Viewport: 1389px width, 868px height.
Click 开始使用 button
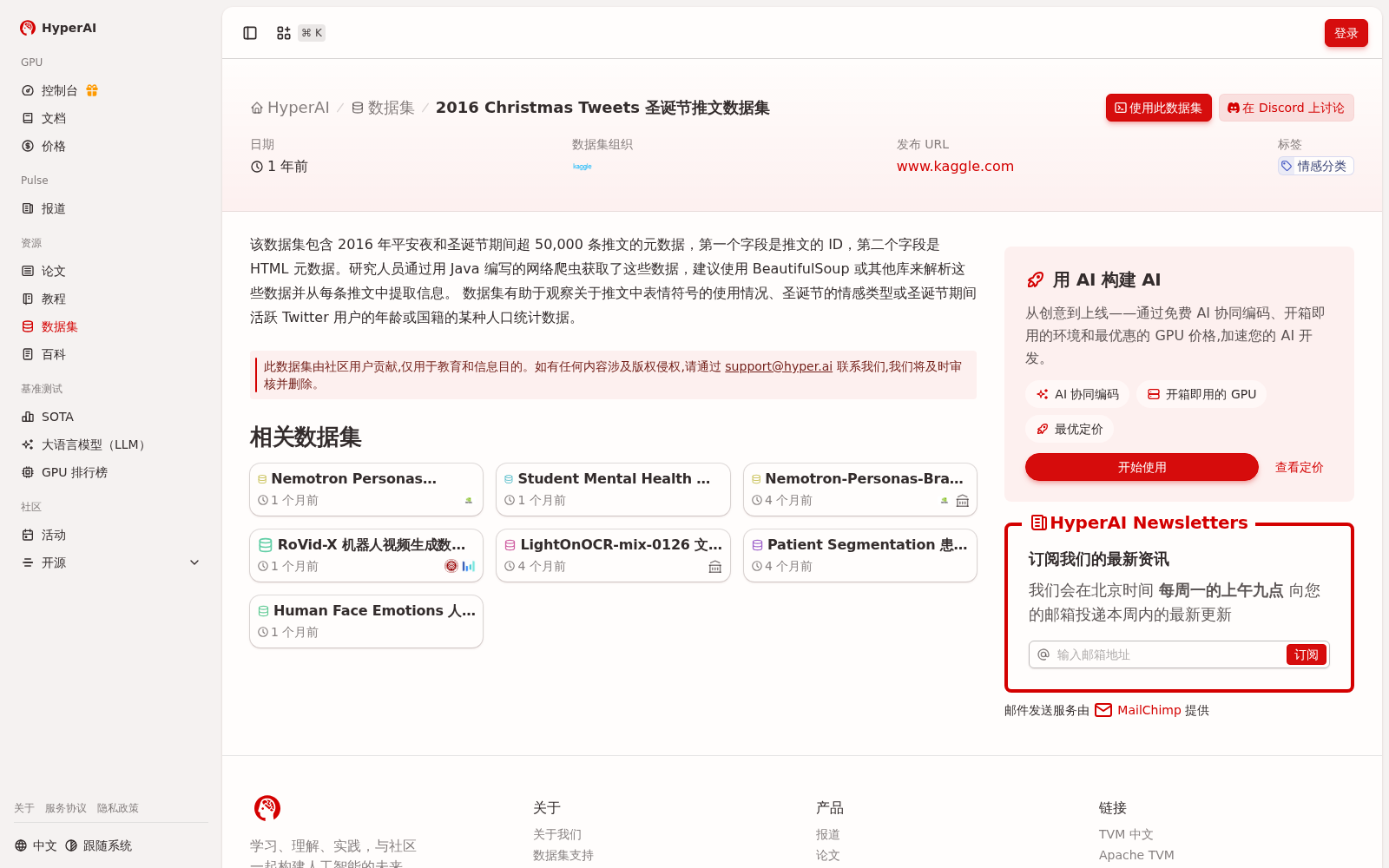1142,467
